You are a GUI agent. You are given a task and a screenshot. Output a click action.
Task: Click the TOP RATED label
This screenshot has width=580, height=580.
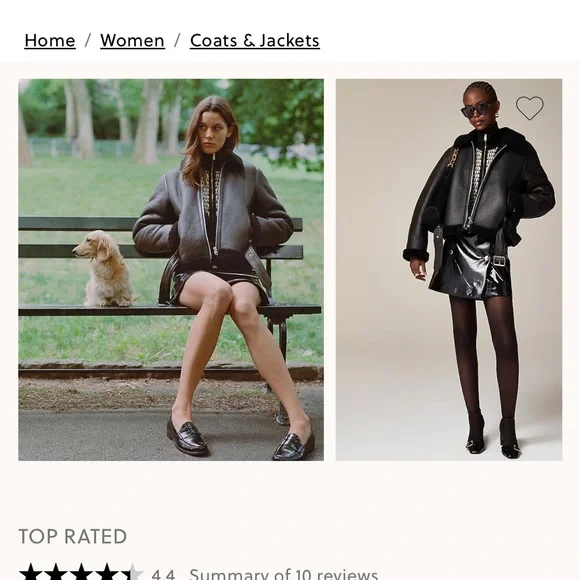pos(73,536)
